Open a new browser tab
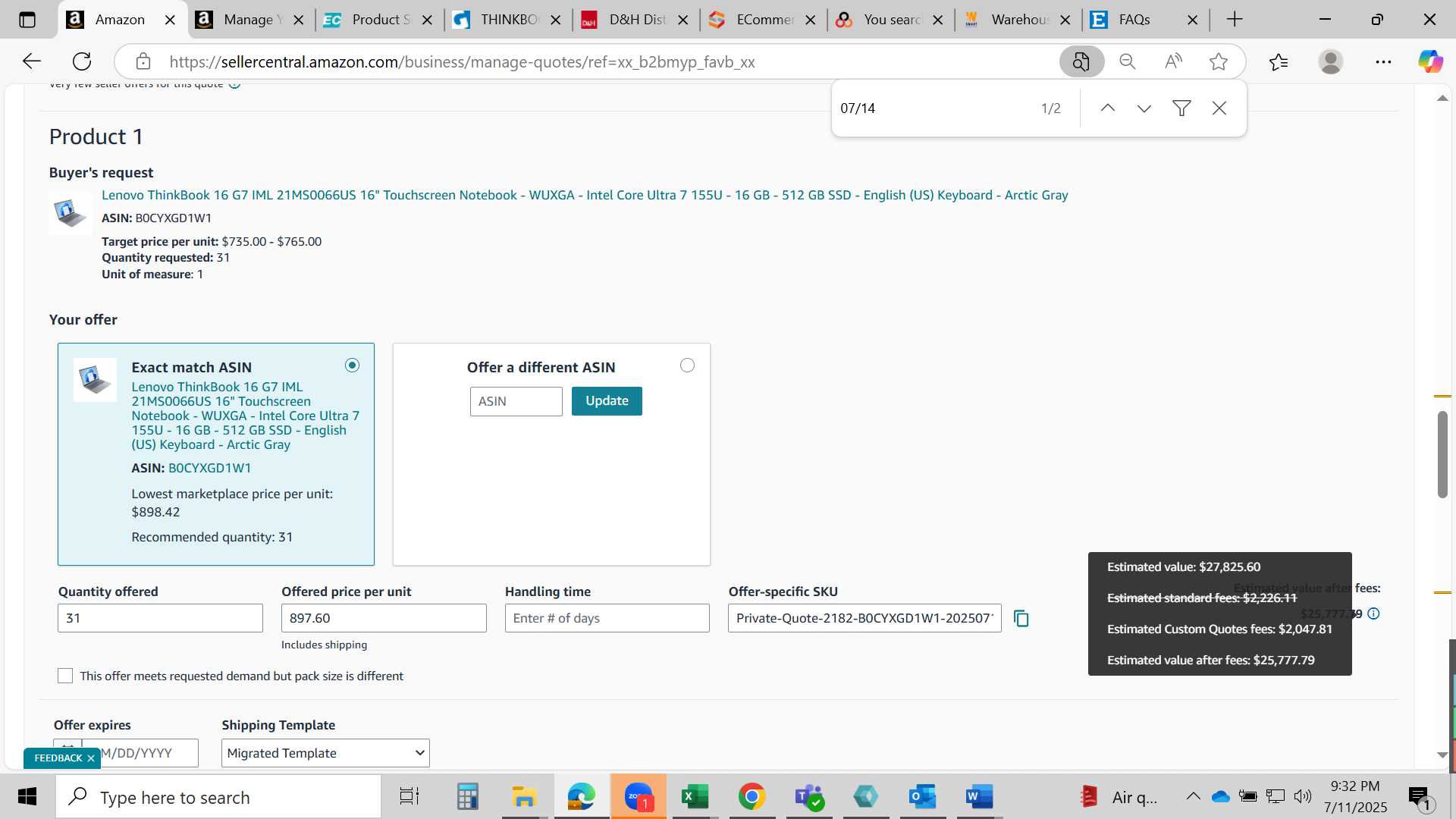 coord(1235,20)
